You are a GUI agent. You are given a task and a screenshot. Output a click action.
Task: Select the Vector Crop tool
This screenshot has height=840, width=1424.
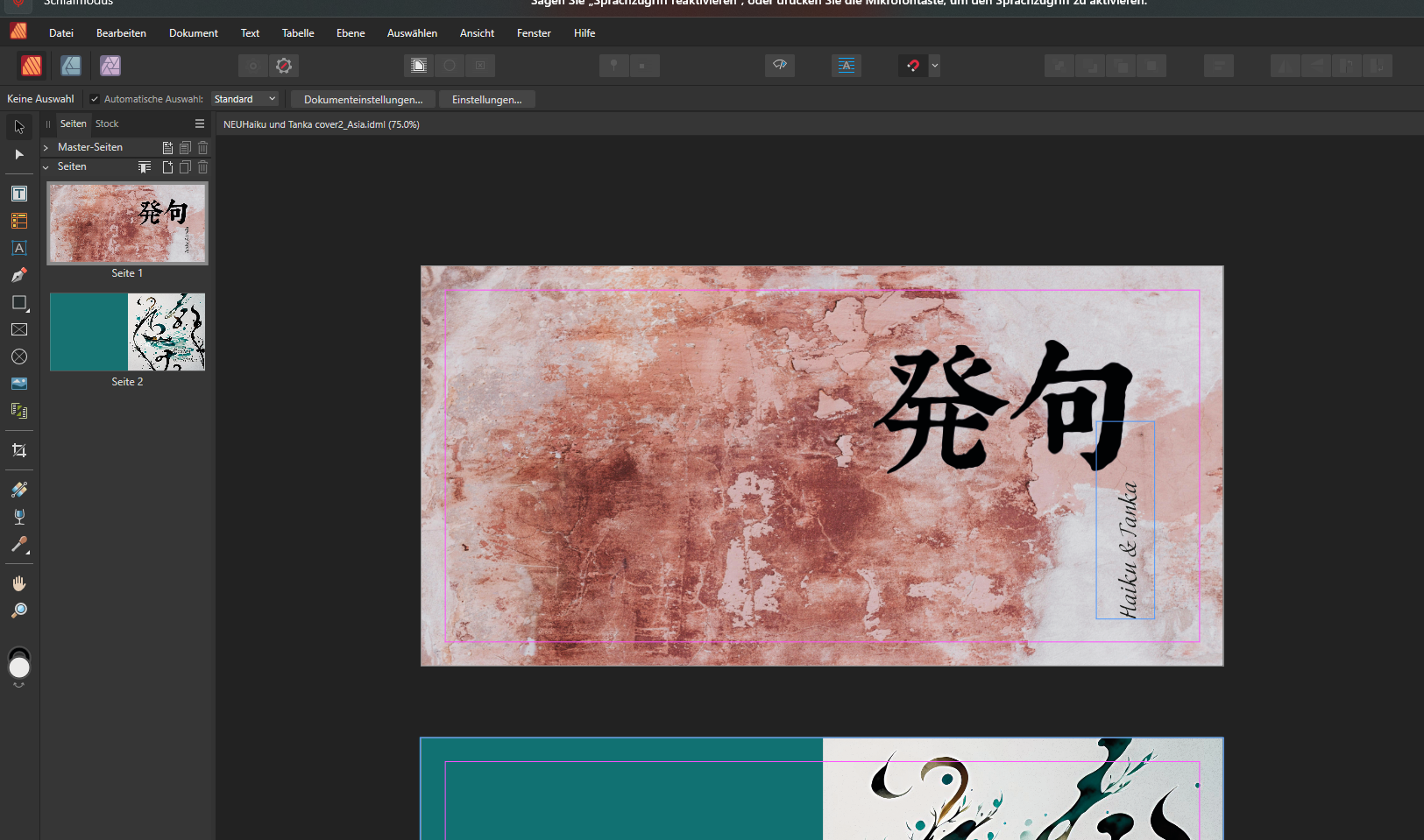(19, 450)
